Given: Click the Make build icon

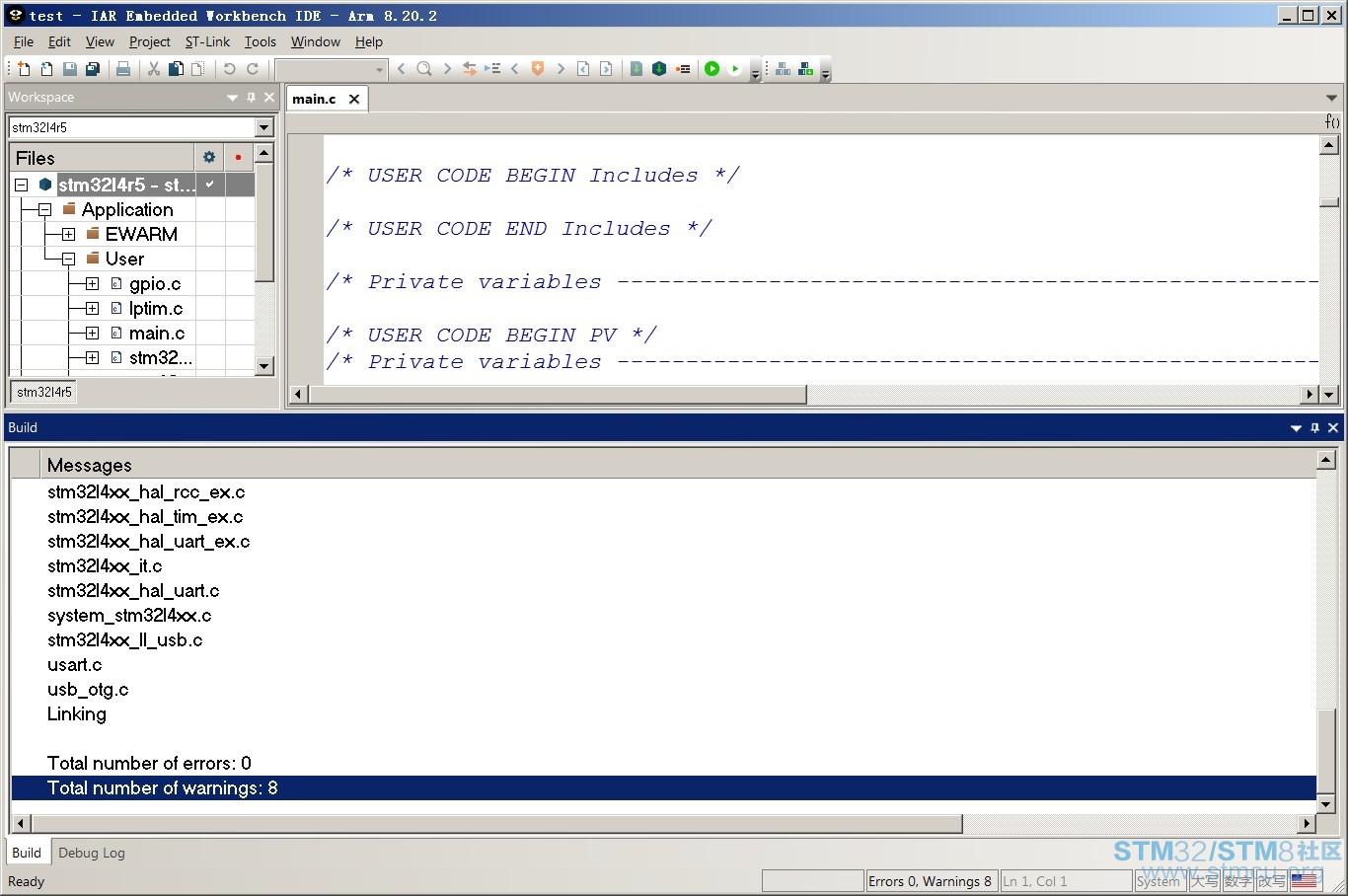Looking at the screenshot, I should click(659, 69).
